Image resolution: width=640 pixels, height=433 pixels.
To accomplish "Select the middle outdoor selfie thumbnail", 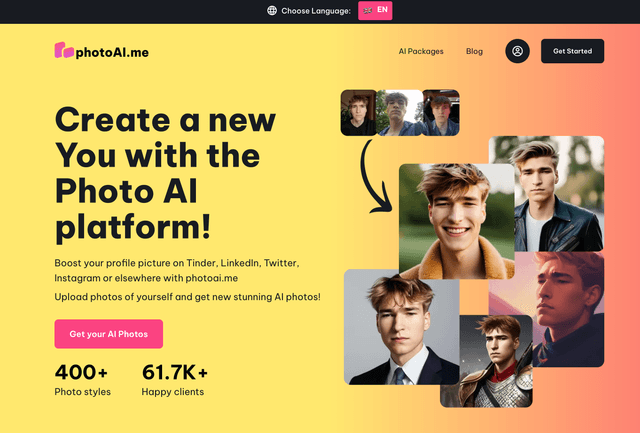I will point(399,113).
